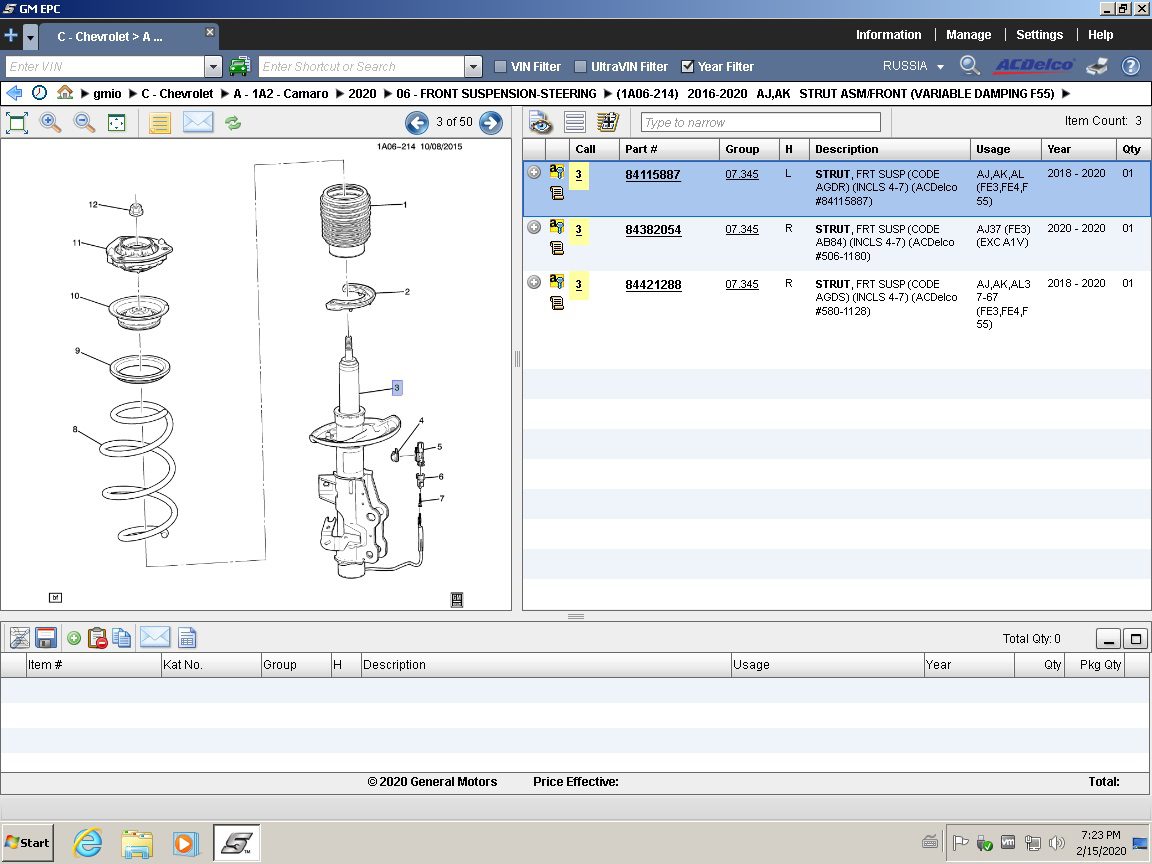Click the Type to narrow filter field

(x=760, y=123)
